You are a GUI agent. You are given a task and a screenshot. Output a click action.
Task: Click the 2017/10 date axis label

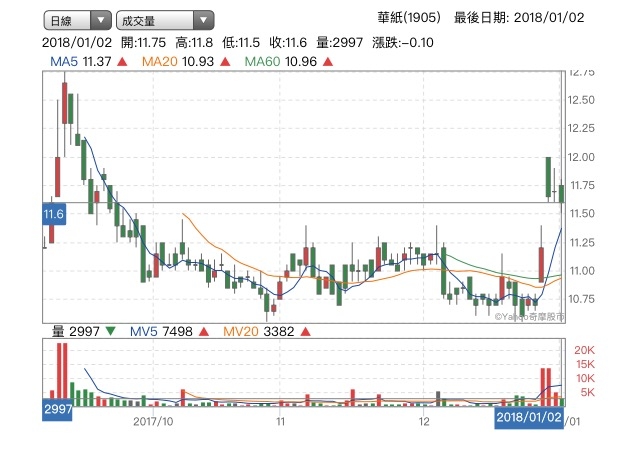click(x=153, y=421)
